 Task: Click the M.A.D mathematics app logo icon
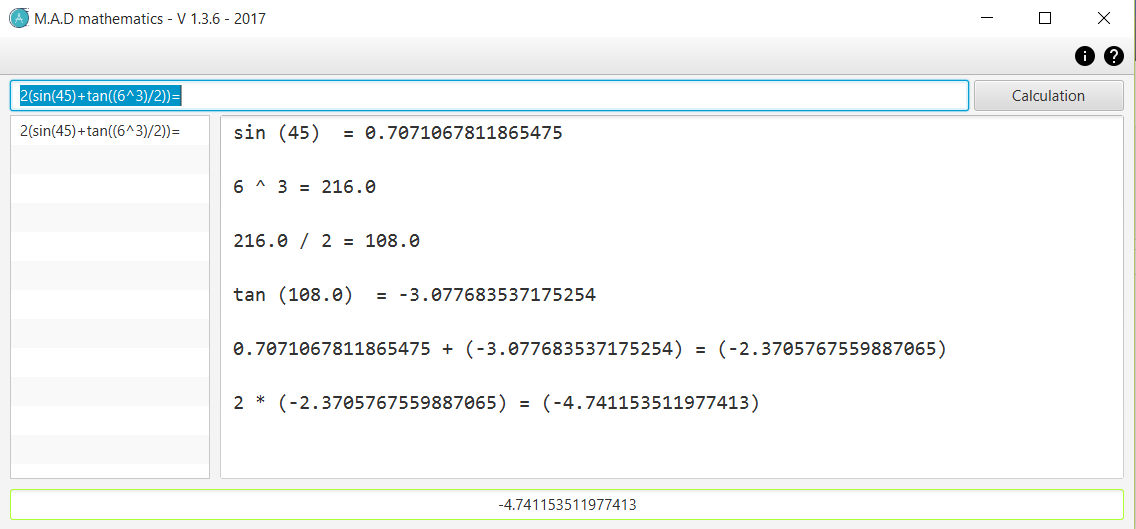pos(19,18)
